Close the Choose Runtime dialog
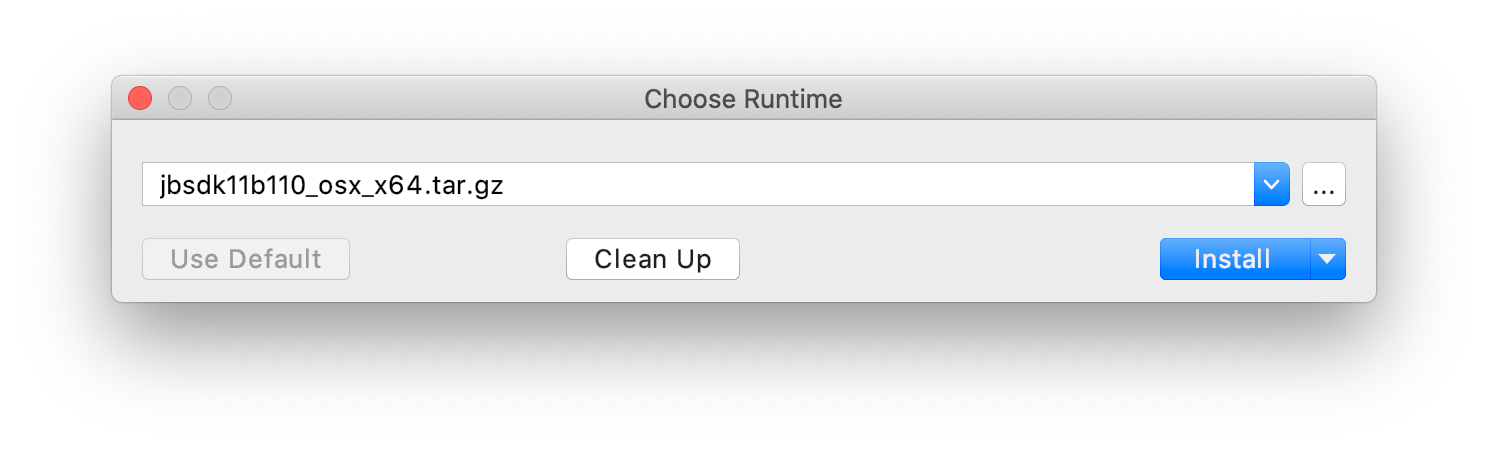This screenshot has height=450, width=1488. [140, 98]
